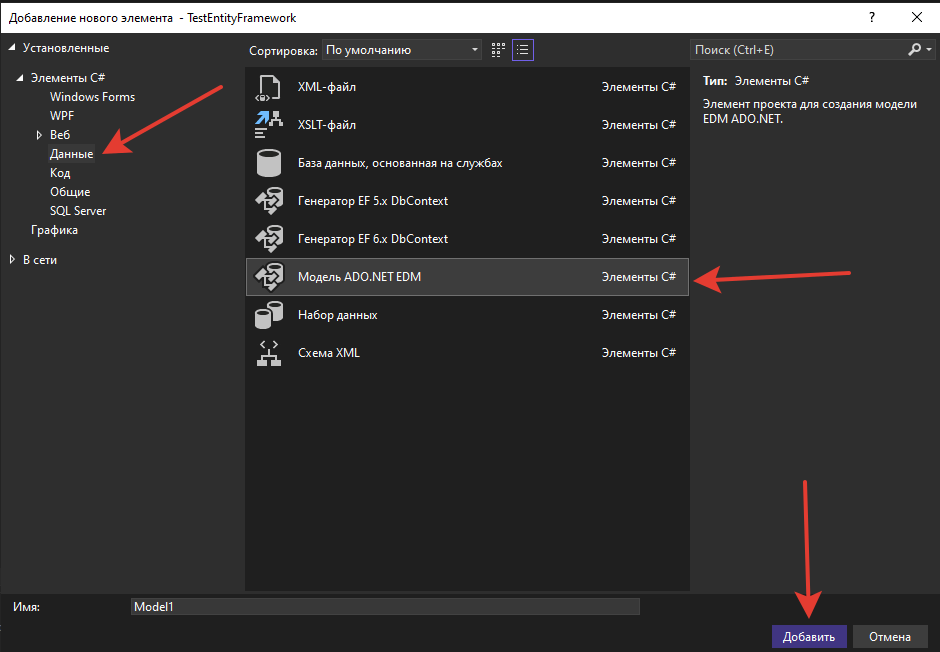Open the Windows Forms category

[92, 97]
